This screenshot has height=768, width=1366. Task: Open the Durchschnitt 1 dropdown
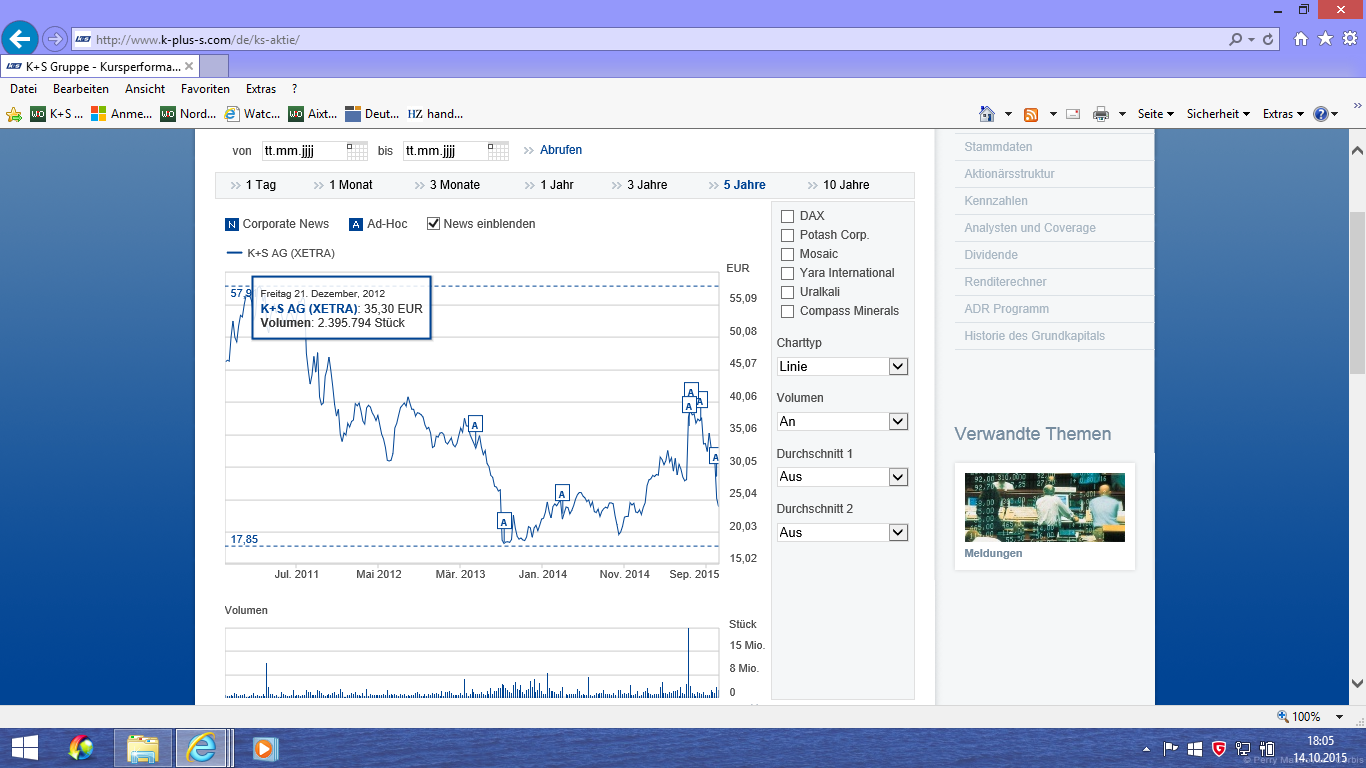842,477
